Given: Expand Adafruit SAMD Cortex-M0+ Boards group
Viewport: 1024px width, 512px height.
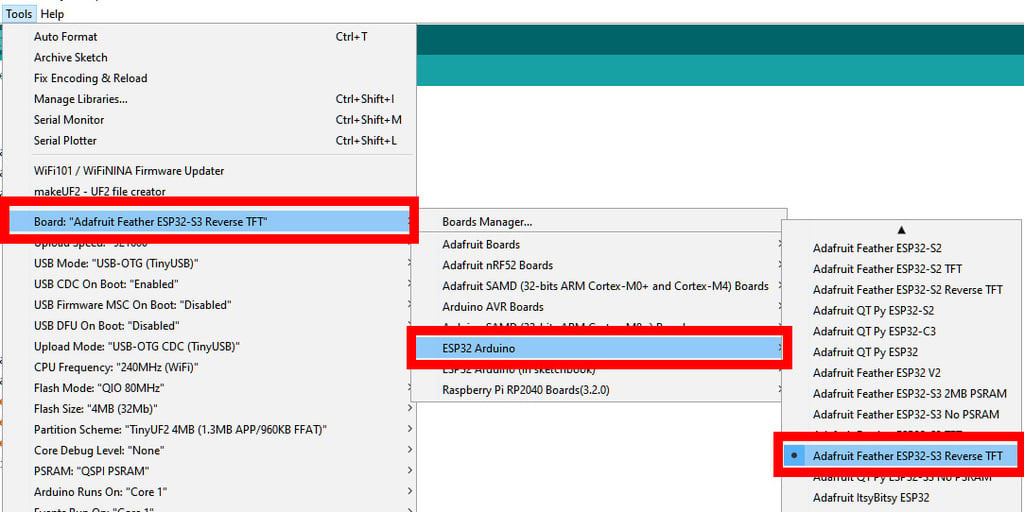Looking at the screenshot, I should point(598,286).
